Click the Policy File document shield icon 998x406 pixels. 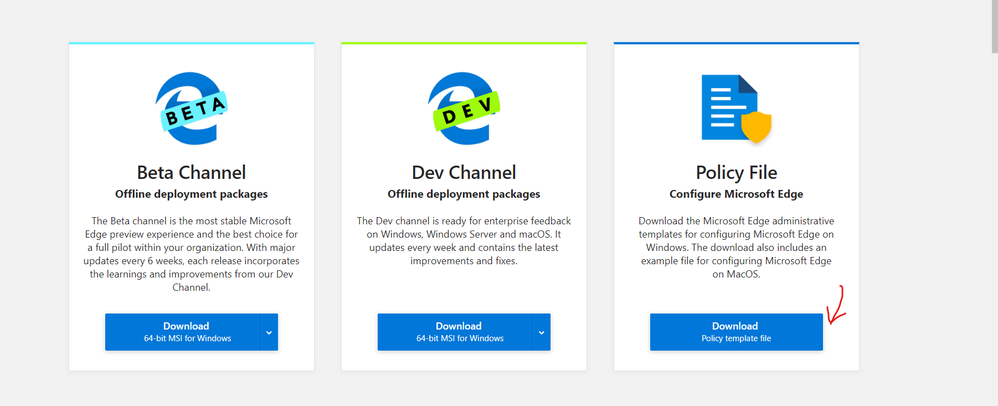coord(736,109)
